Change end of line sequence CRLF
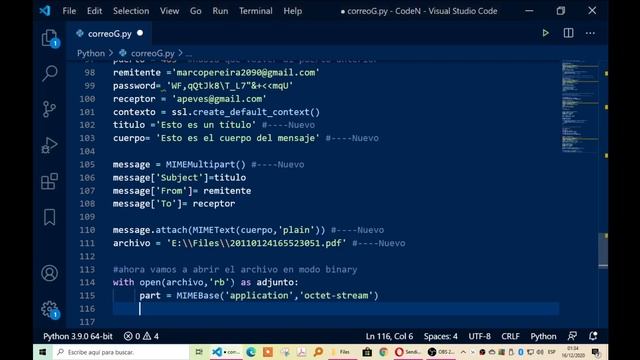The image size is (640, 360). (510, 336)
